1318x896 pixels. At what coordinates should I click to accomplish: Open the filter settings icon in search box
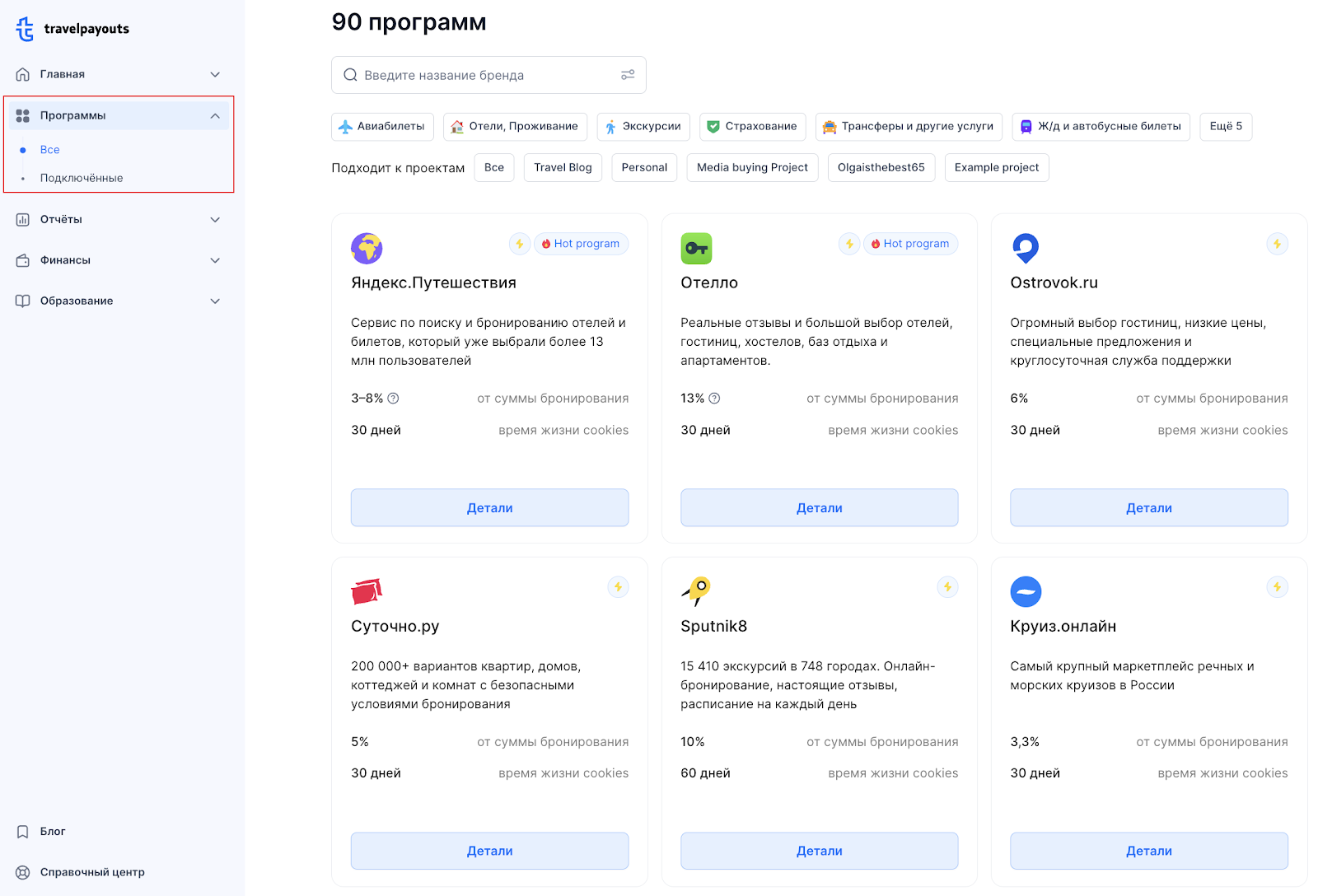tap(628, 75)
